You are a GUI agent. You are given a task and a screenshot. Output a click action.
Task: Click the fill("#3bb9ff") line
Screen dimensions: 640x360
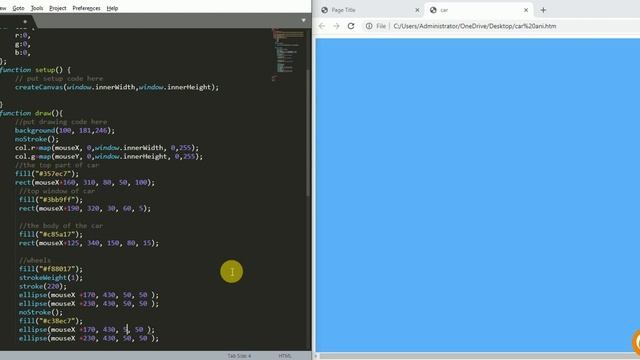pyautogui.click(x=51, y=200)
